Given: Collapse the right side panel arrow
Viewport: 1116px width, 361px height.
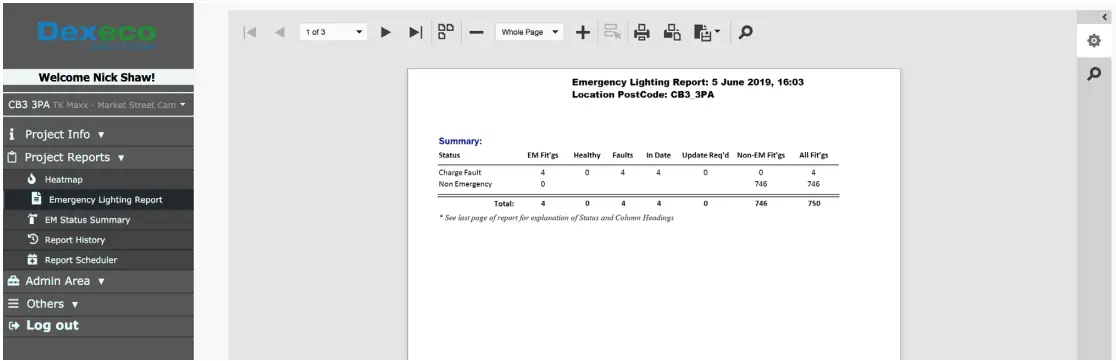Looking at the screenshot, I should [1104, 17].
